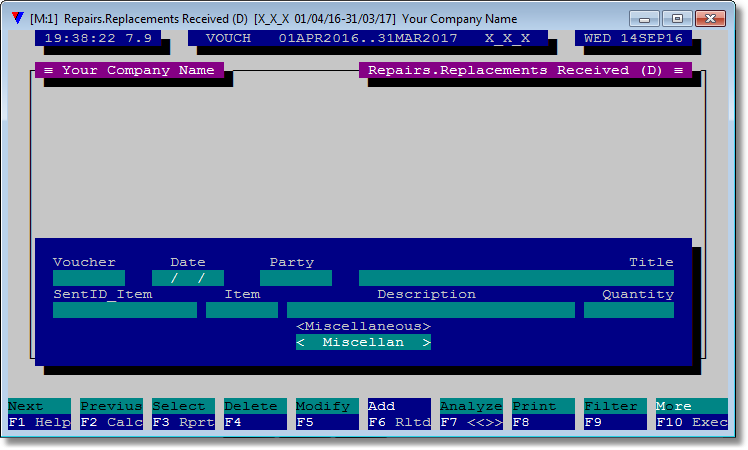Click the VOUCH 01APR2016..31MAR2017 status panel
Image resolution: width=748 pixels, height=450 pixels.
[368, 38]
